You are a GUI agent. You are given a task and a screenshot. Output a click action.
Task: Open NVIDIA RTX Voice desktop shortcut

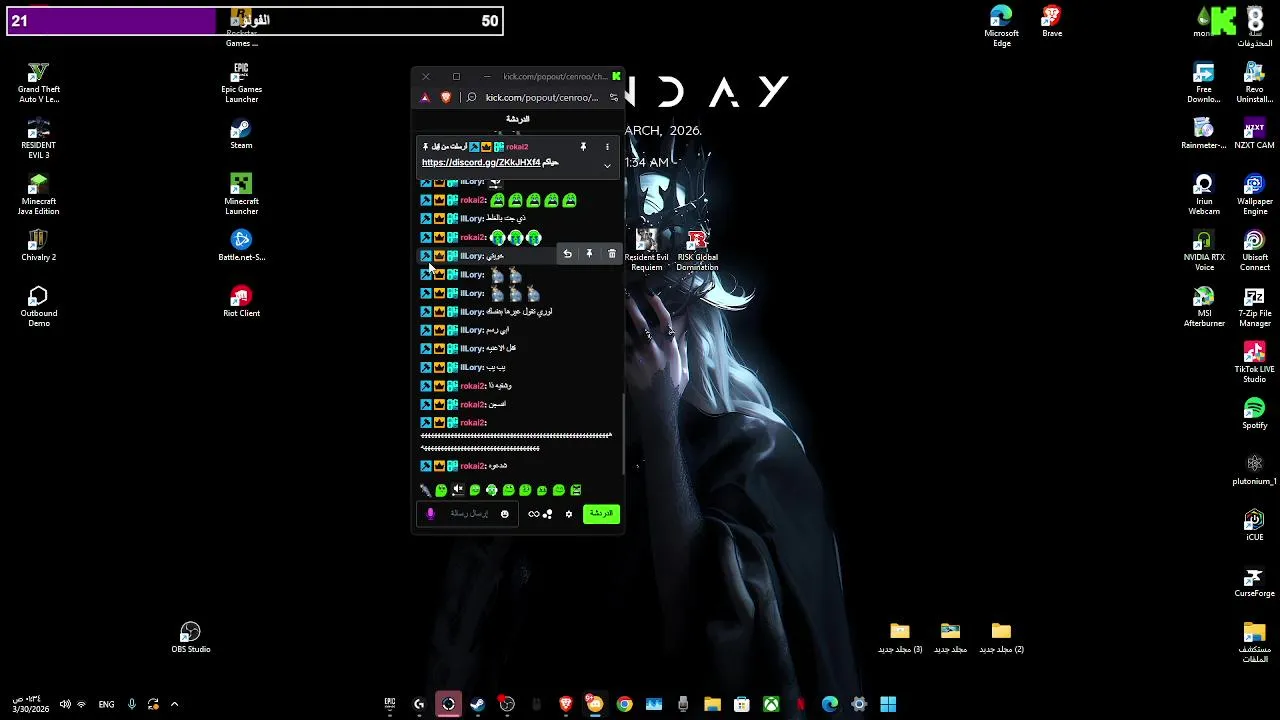pyautogui.click(x=1204, y=251)
